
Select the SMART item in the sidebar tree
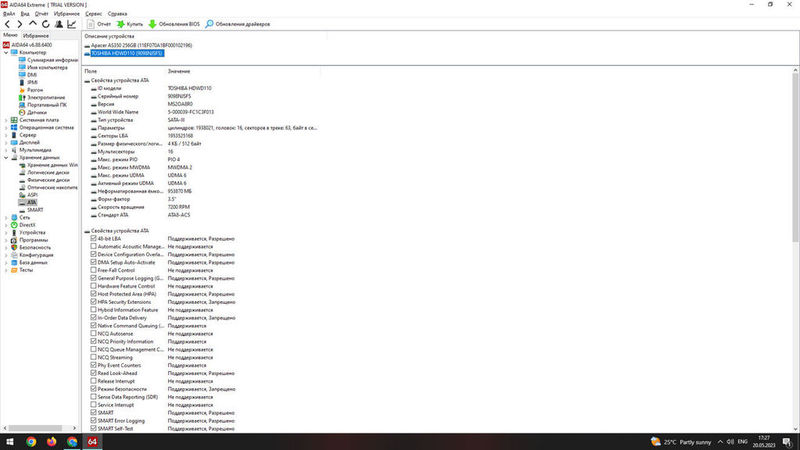tap(35, 210)
